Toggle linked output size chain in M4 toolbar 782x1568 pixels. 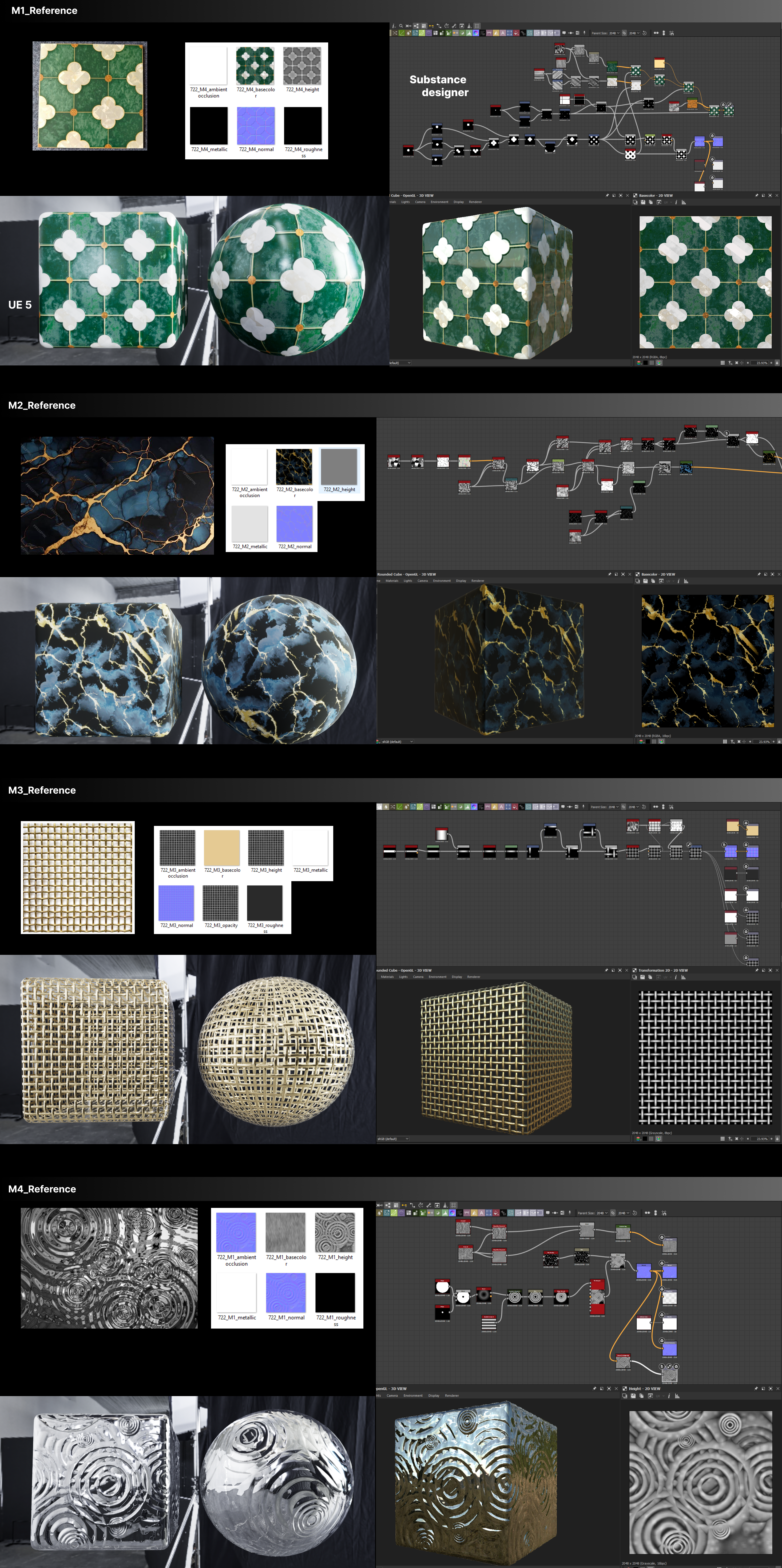(613, 1213)
